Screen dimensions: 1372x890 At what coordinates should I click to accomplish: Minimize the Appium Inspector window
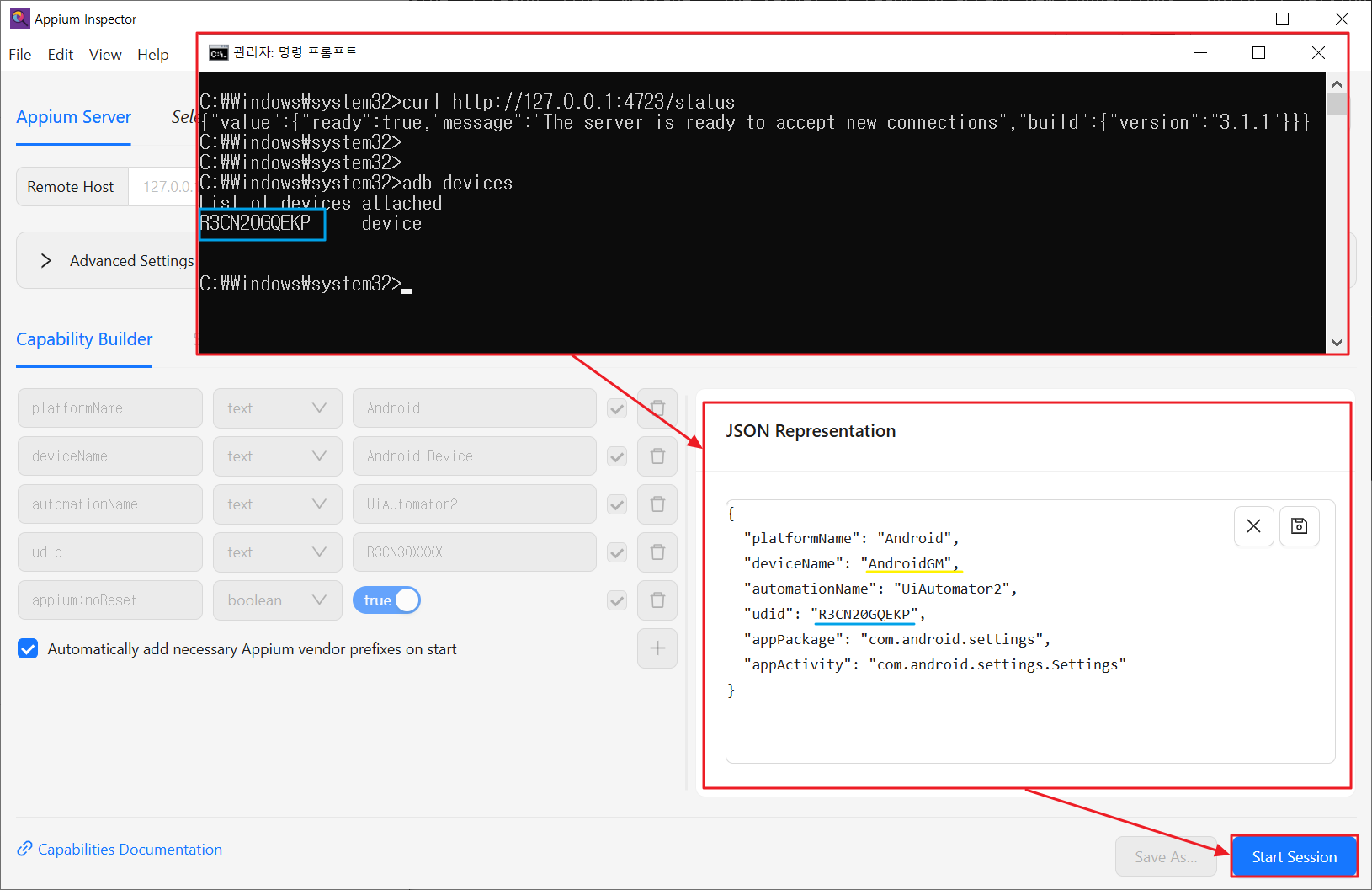coord(1225,19)
